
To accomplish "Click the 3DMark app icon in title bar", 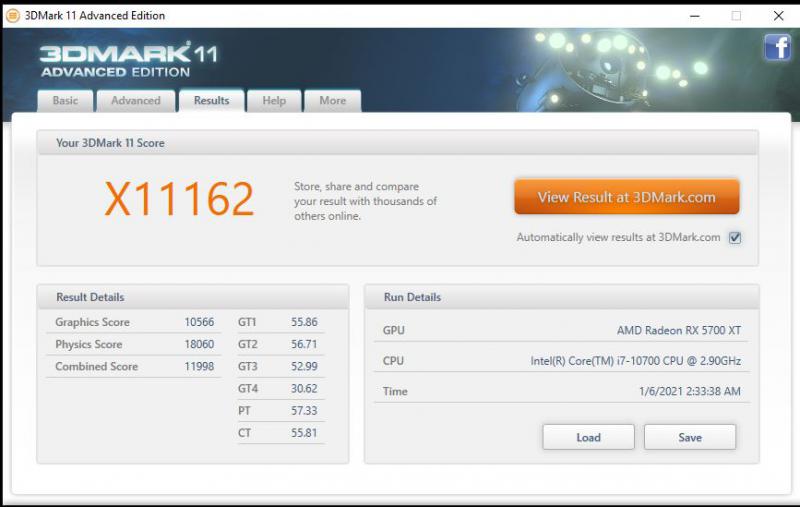I will (x=13, y=16).
